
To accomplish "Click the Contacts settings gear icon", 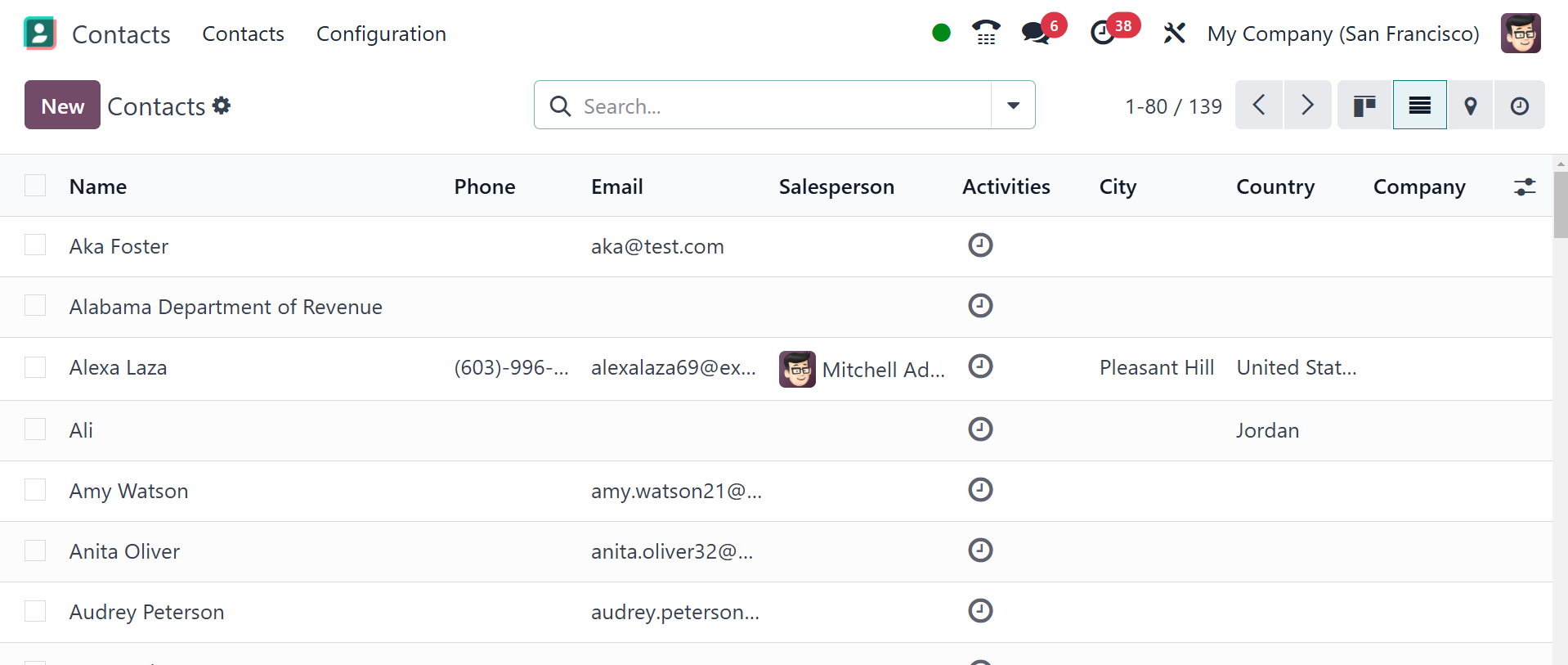I will [222, 106].
